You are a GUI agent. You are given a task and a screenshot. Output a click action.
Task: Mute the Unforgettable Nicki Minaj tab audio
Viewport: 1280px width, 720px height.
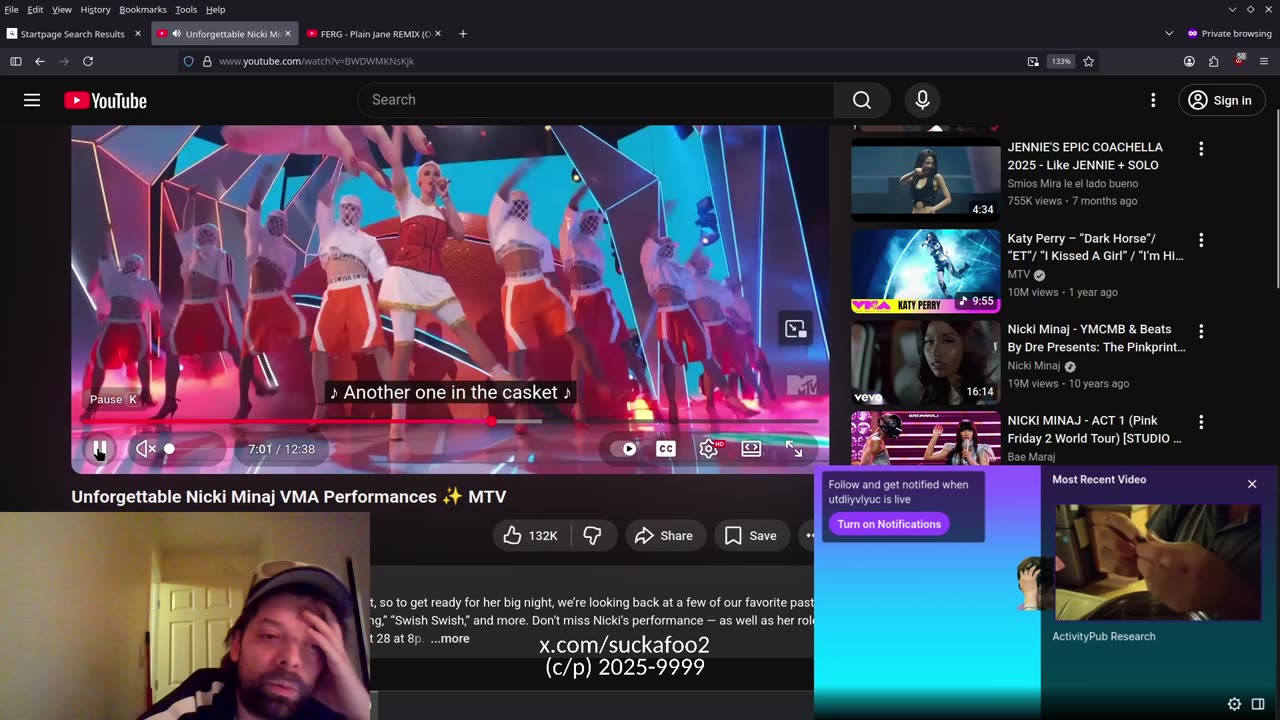(x=176, y=34)
